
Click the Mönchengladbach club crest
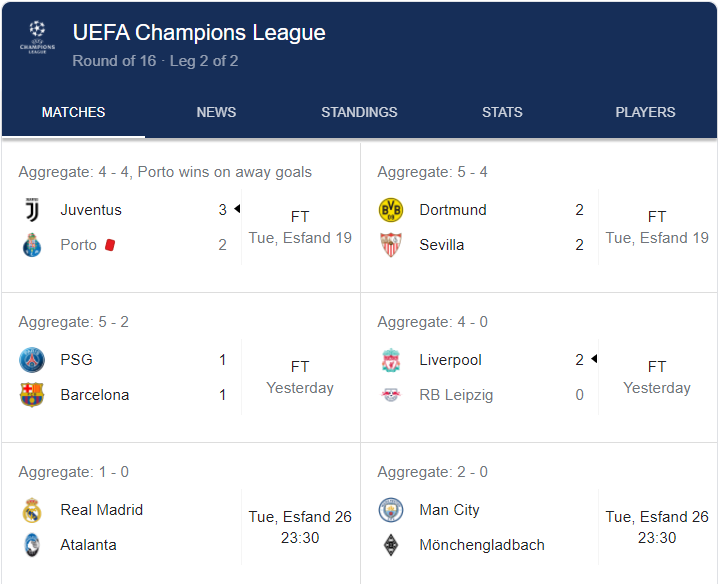pyautogui.click(x=391, y=545)
